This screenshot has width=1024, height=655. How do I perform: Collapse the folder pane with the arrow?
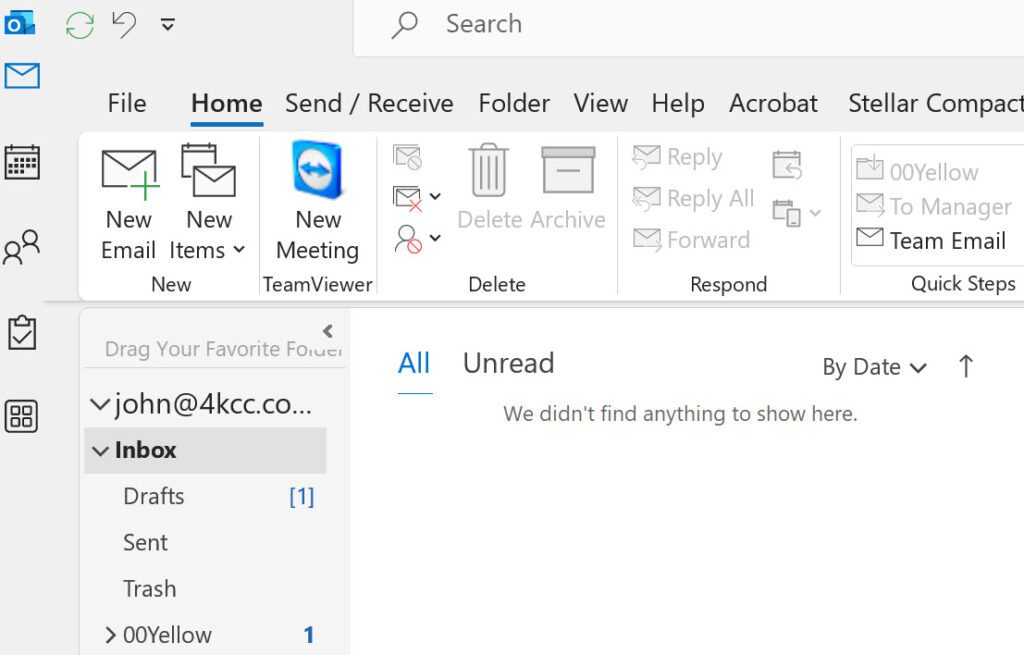(328, 331)
